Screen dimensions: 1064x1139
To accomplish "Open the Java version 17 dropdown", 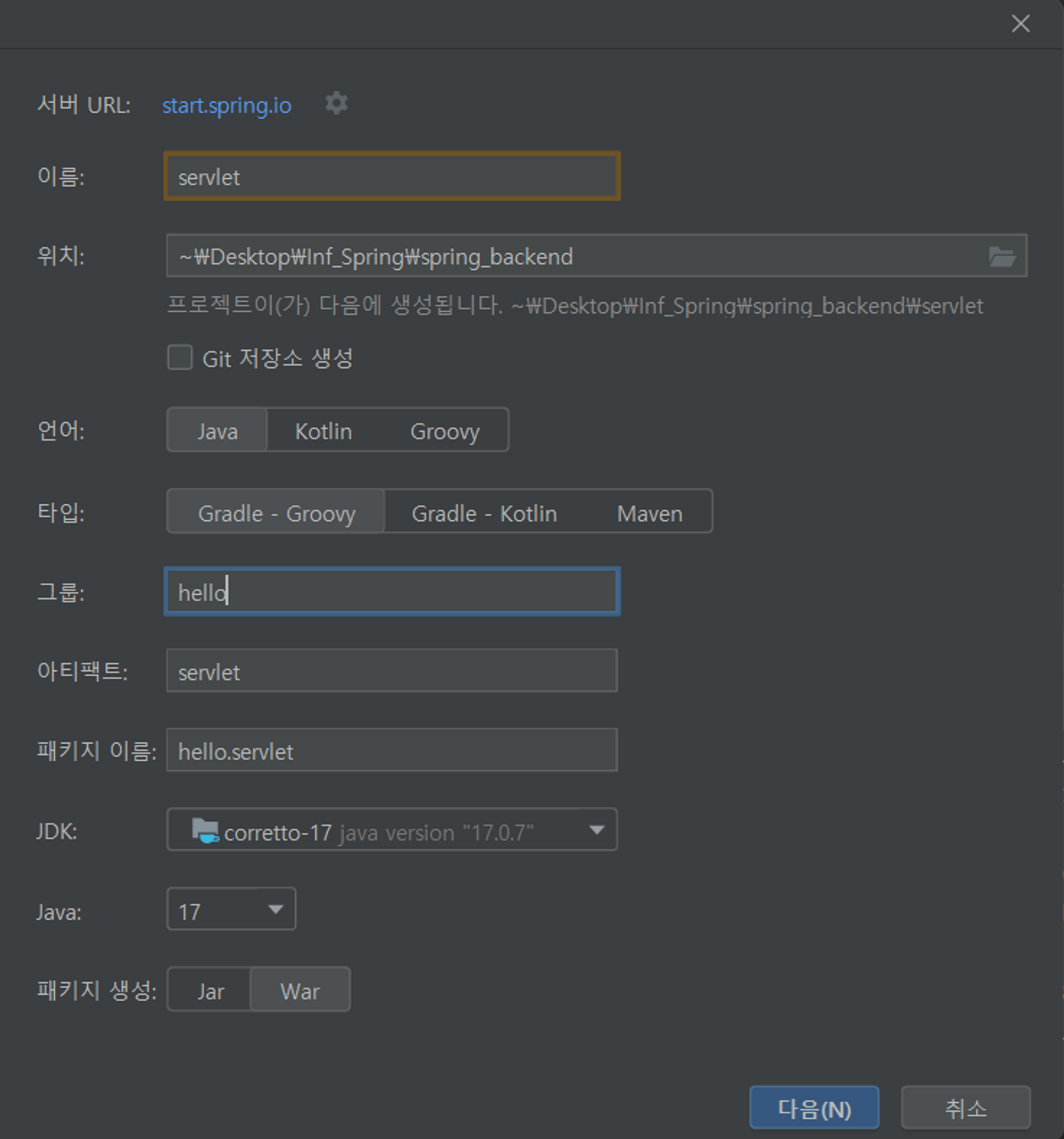I will point(275,909).
